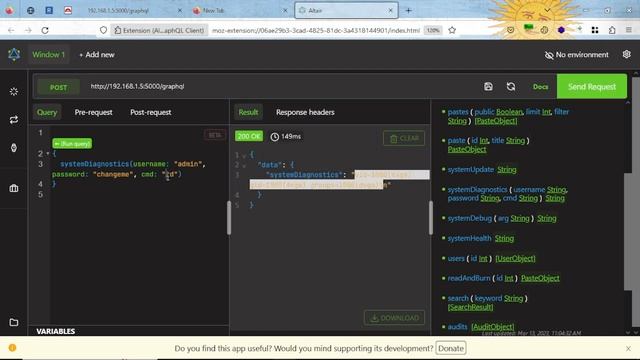Toggle the No environment selector

tap(576, 55)
